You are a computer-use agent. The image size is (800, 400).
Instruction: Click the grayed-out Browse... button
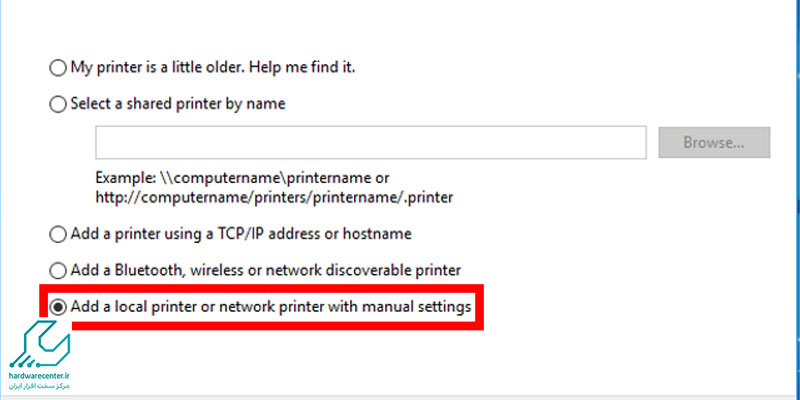click(x=714, y=142)
